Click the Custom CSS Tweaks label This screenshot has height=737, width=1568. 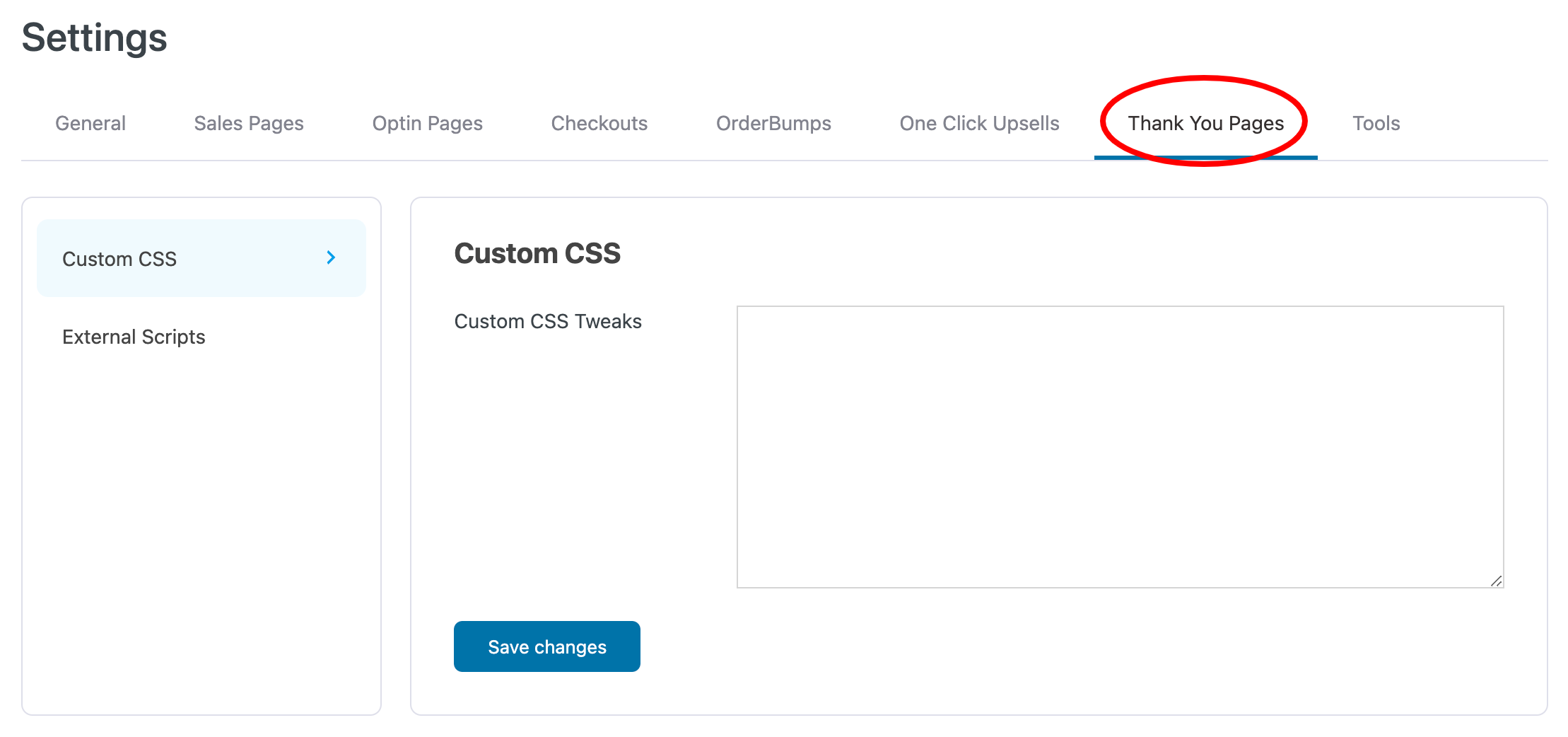pyautogui.click(x=549, y=321)
